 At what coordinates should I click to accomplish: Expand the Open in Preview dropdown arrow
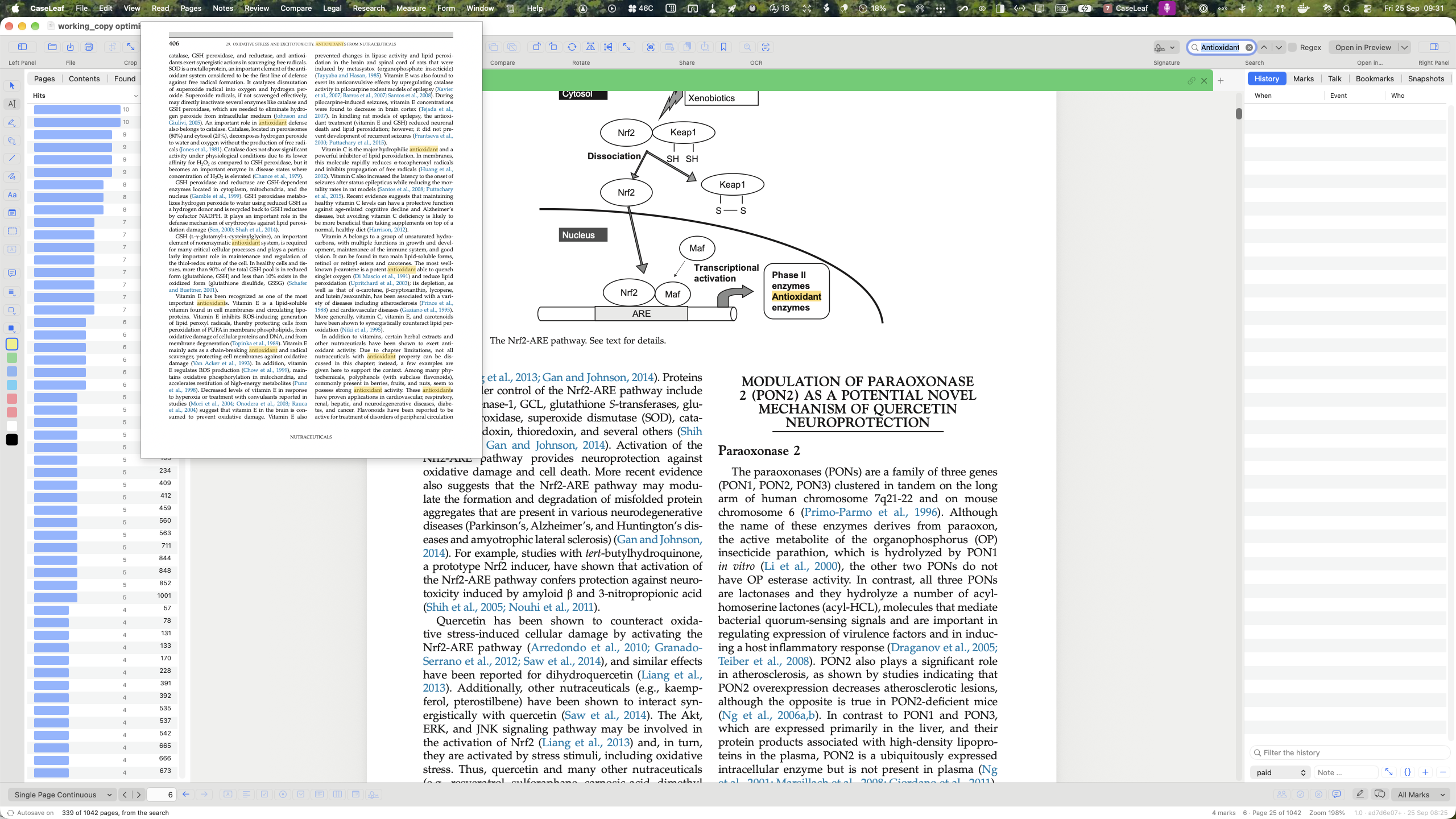[1404, 48]
